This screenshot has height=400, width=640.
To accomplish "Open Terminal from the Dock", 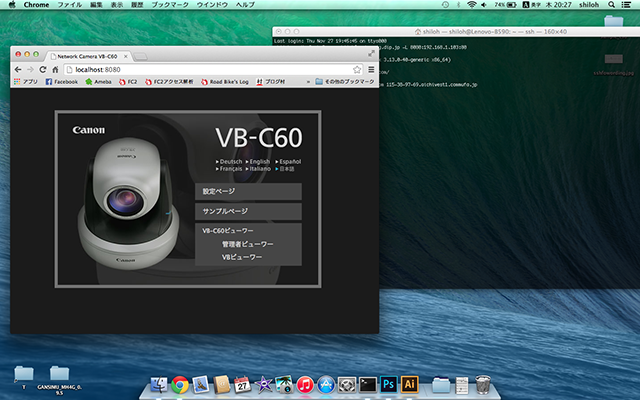I will coord(367,384).
